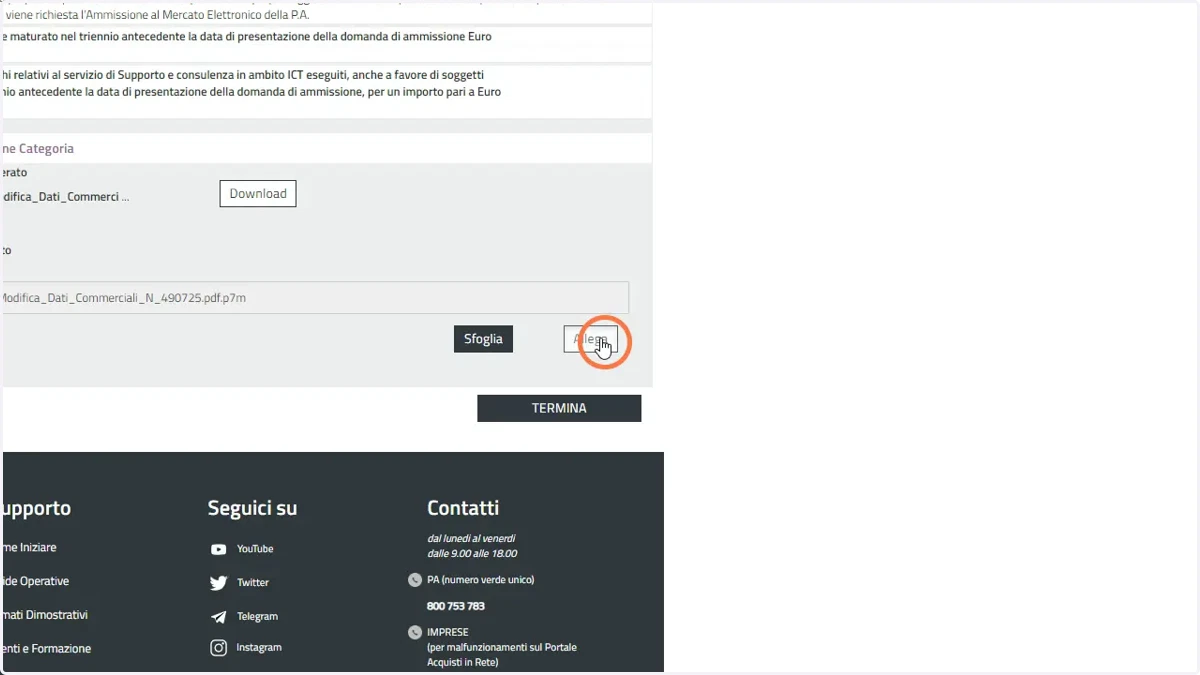Click the 'dalle 9.00 alle 18.00' text
This screenshot has height=675, width=1200.
click(472, 553)
